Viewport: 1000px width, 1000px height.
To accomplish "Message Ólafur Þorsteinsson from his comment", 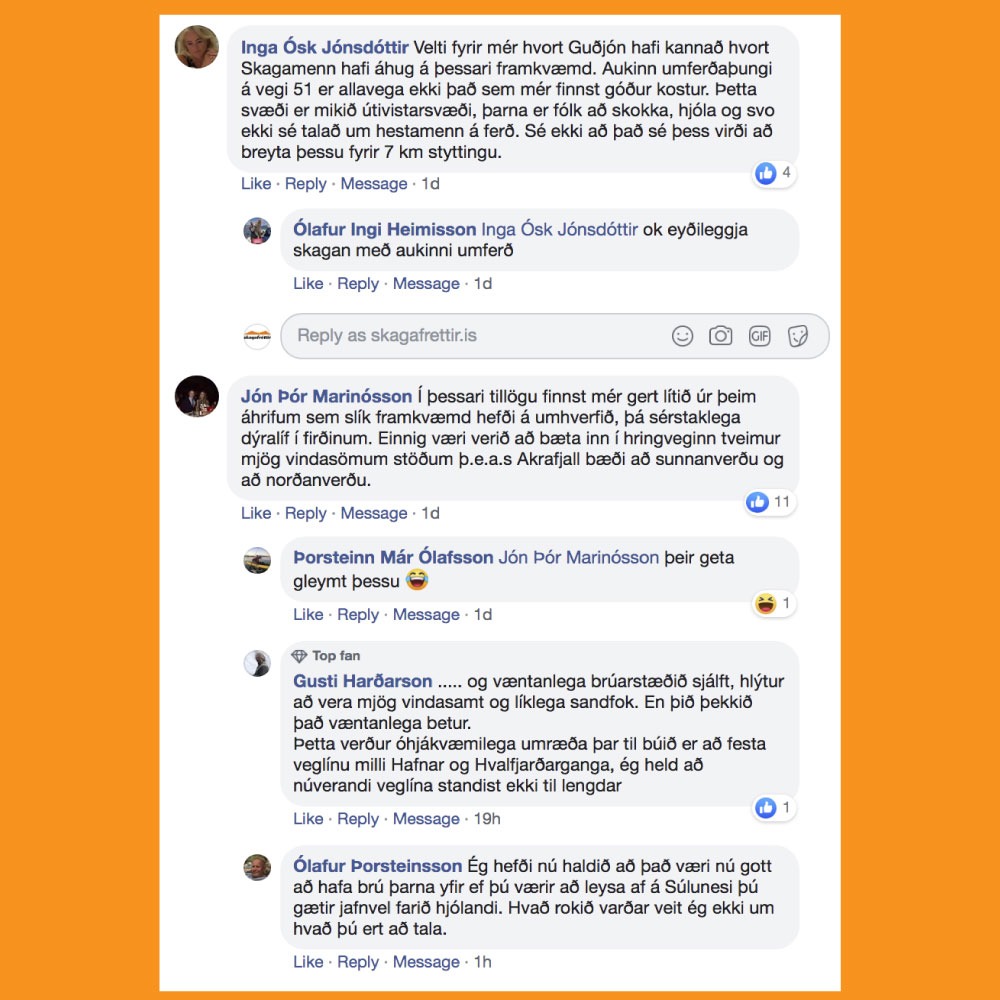I will [426, 962].
